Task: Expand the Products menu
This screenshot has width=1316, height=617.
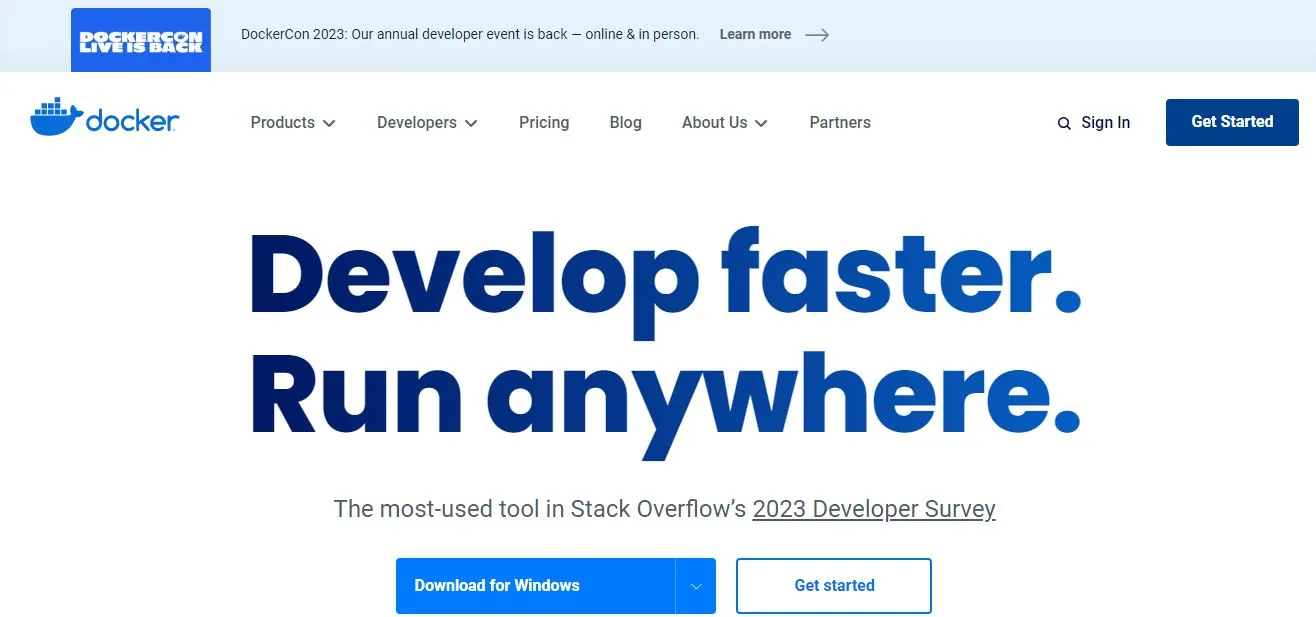Action: (x=293, y=122)
